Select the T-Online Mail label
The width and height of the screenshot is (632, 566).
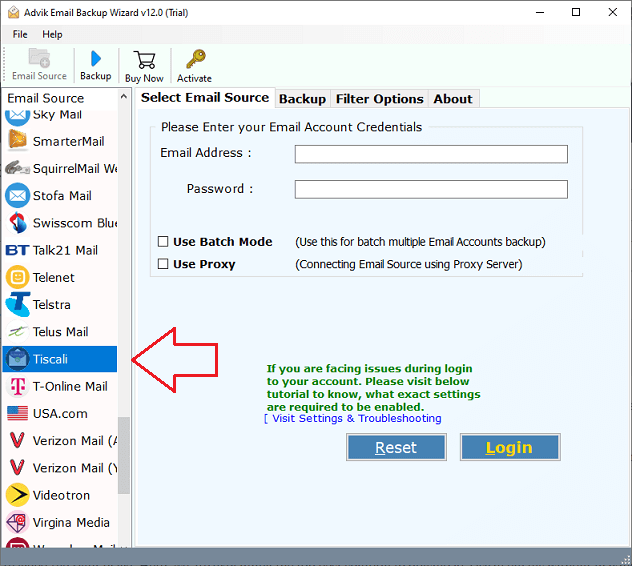click(x=70, y=386)
